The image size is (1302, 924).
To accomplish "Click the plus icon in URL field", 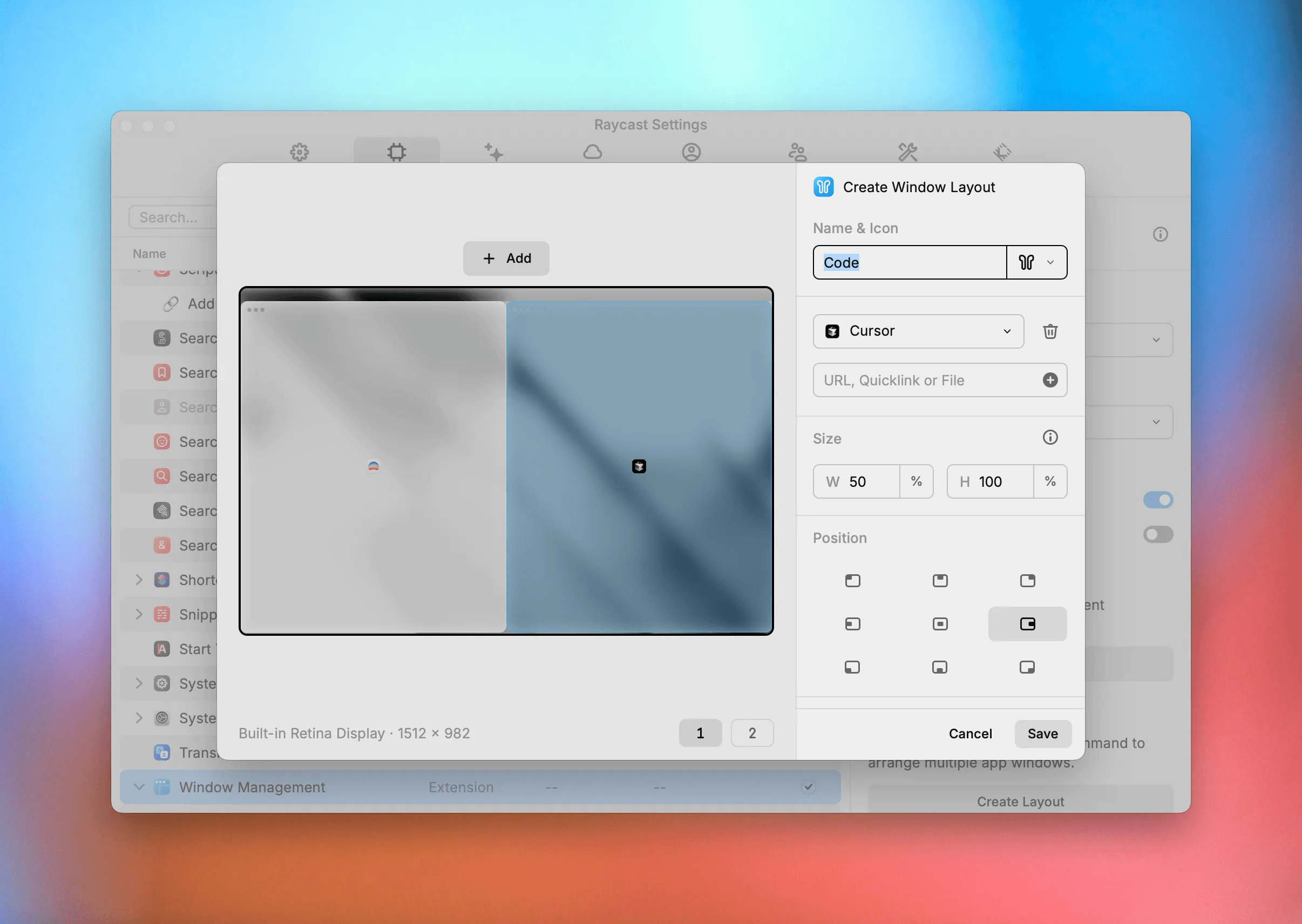I will [x=1050, y=380].
